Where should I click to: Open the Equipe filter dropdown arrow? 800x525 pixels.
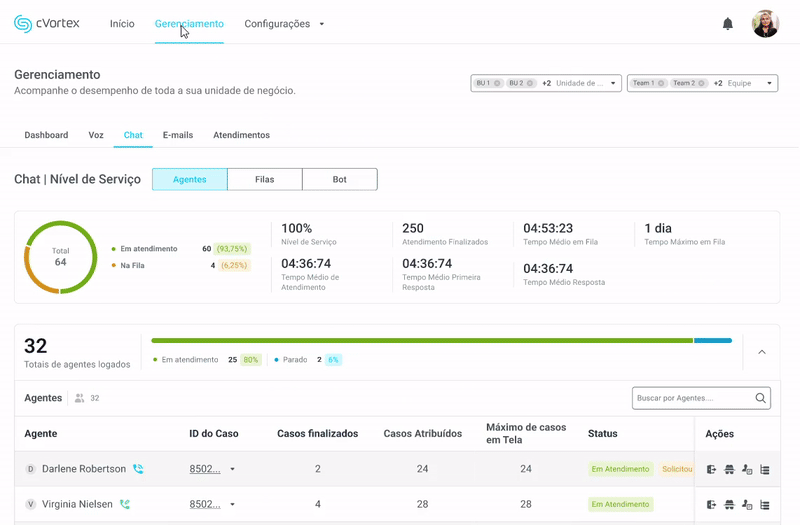[x=770, y=83]
